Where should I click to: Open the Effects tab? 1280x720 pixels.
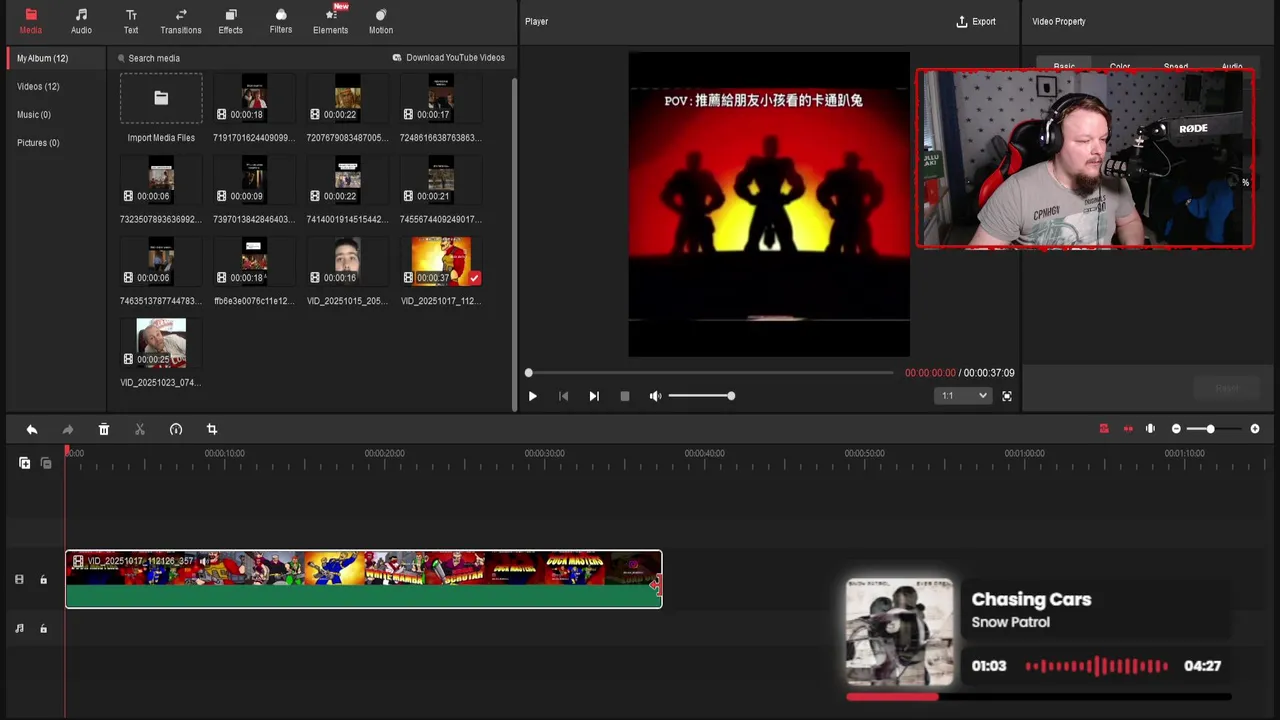pos(231,21)
